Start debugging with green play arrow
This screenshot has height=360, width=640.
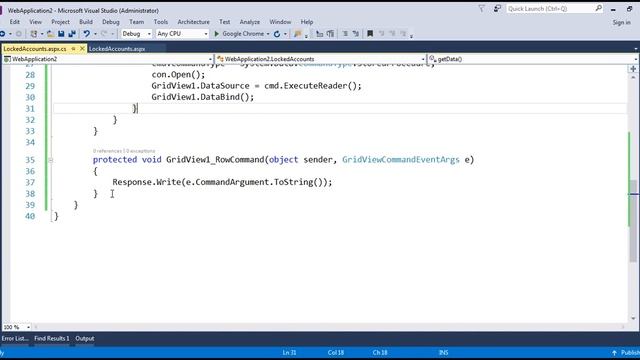(x=217, y=34)
